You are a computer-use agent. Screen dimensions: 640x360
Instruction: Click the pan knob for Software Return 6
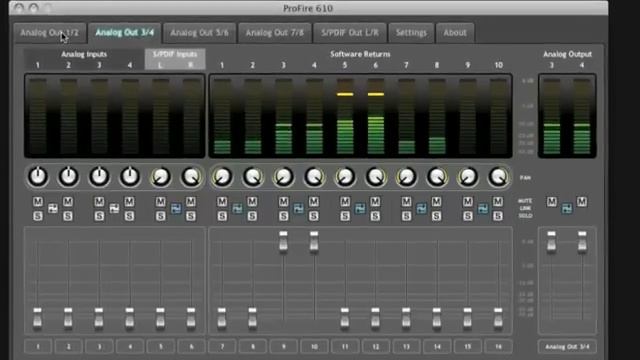[x=376, y=177]
